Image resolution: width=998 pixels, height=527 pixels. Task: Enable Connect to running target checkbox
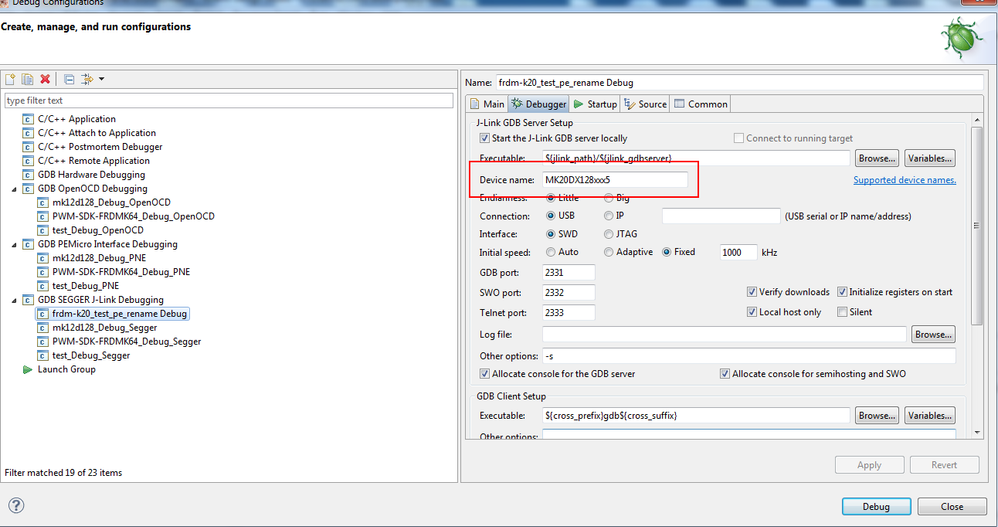pyautogui.click(x=739, y=138)
